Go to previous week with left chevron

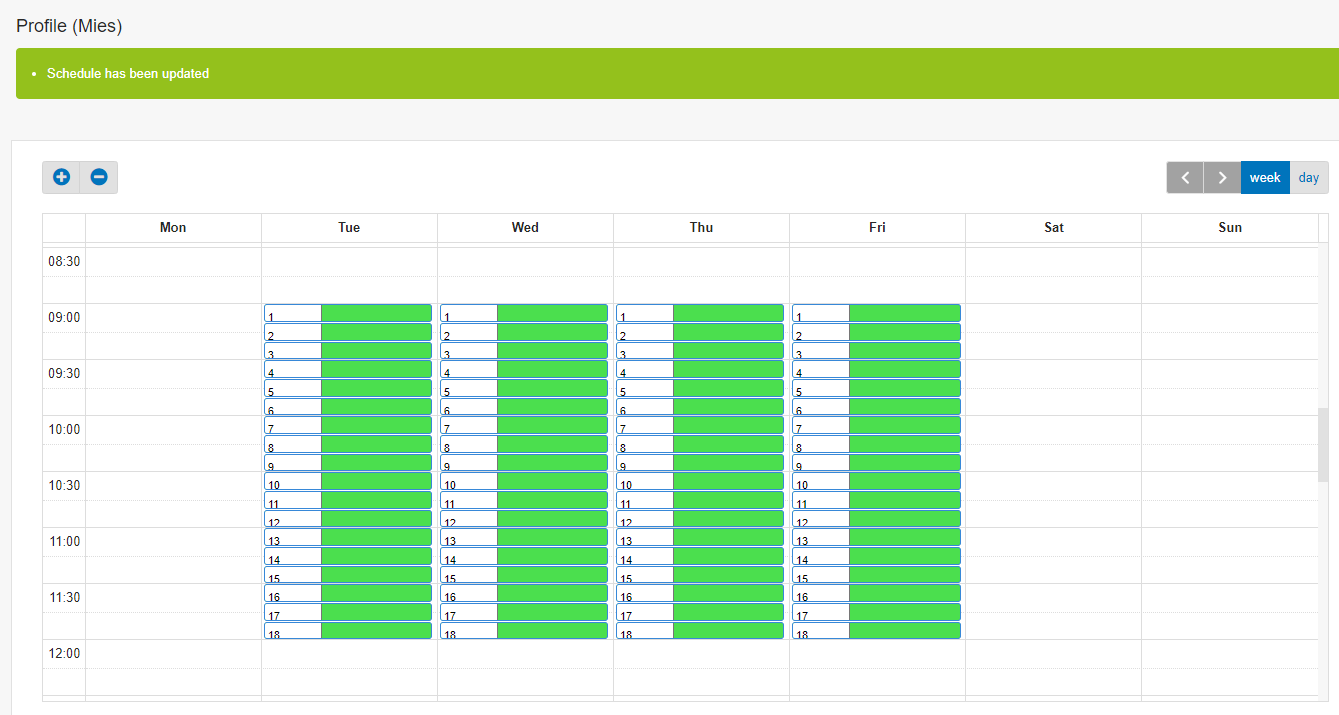(x=1185, y=177)
